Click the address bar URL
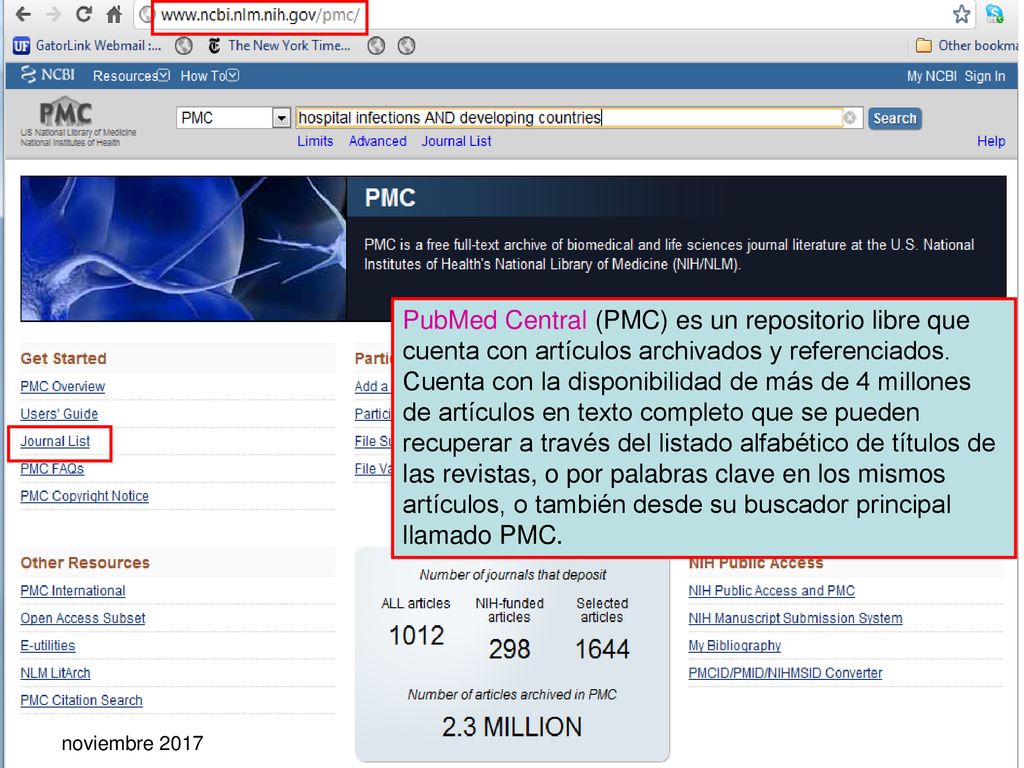 [260, 15]
